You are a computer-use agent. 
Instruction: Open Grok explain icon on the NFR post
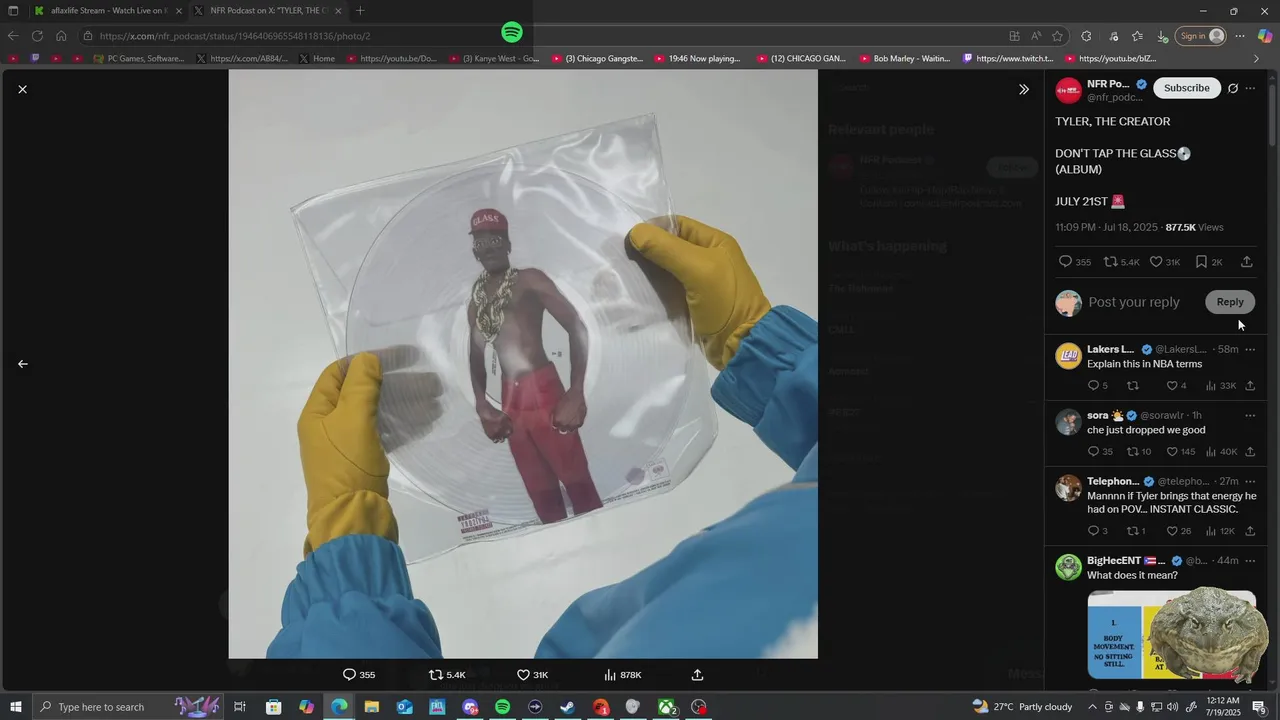pos(1233,88)
